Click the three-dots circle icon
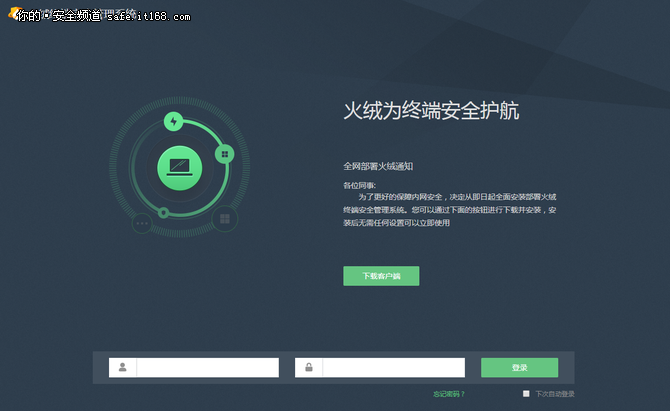 click(142, 223)
